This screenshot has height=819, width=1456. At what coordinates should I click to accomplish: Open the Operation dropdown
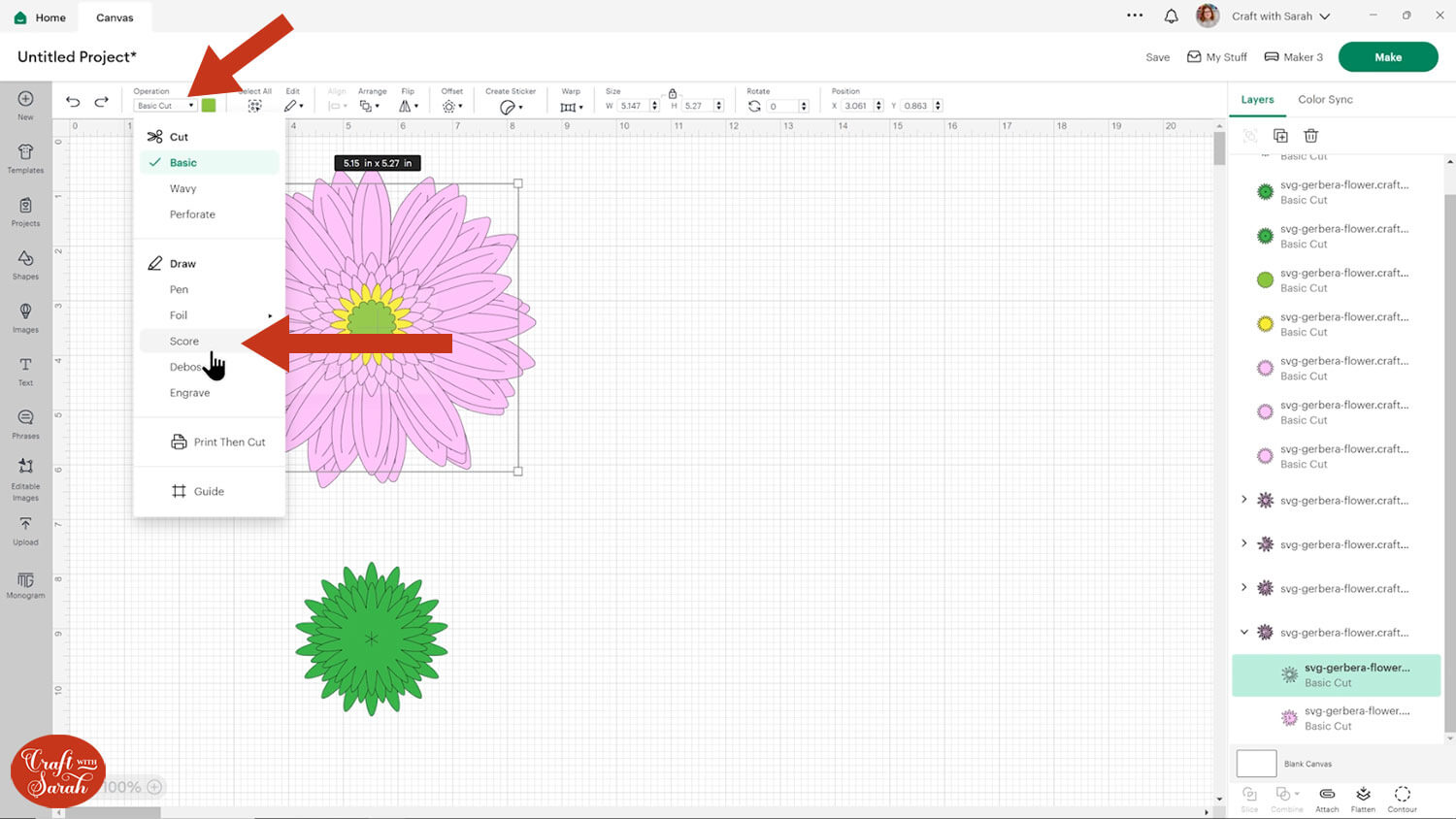coord(165,106)
